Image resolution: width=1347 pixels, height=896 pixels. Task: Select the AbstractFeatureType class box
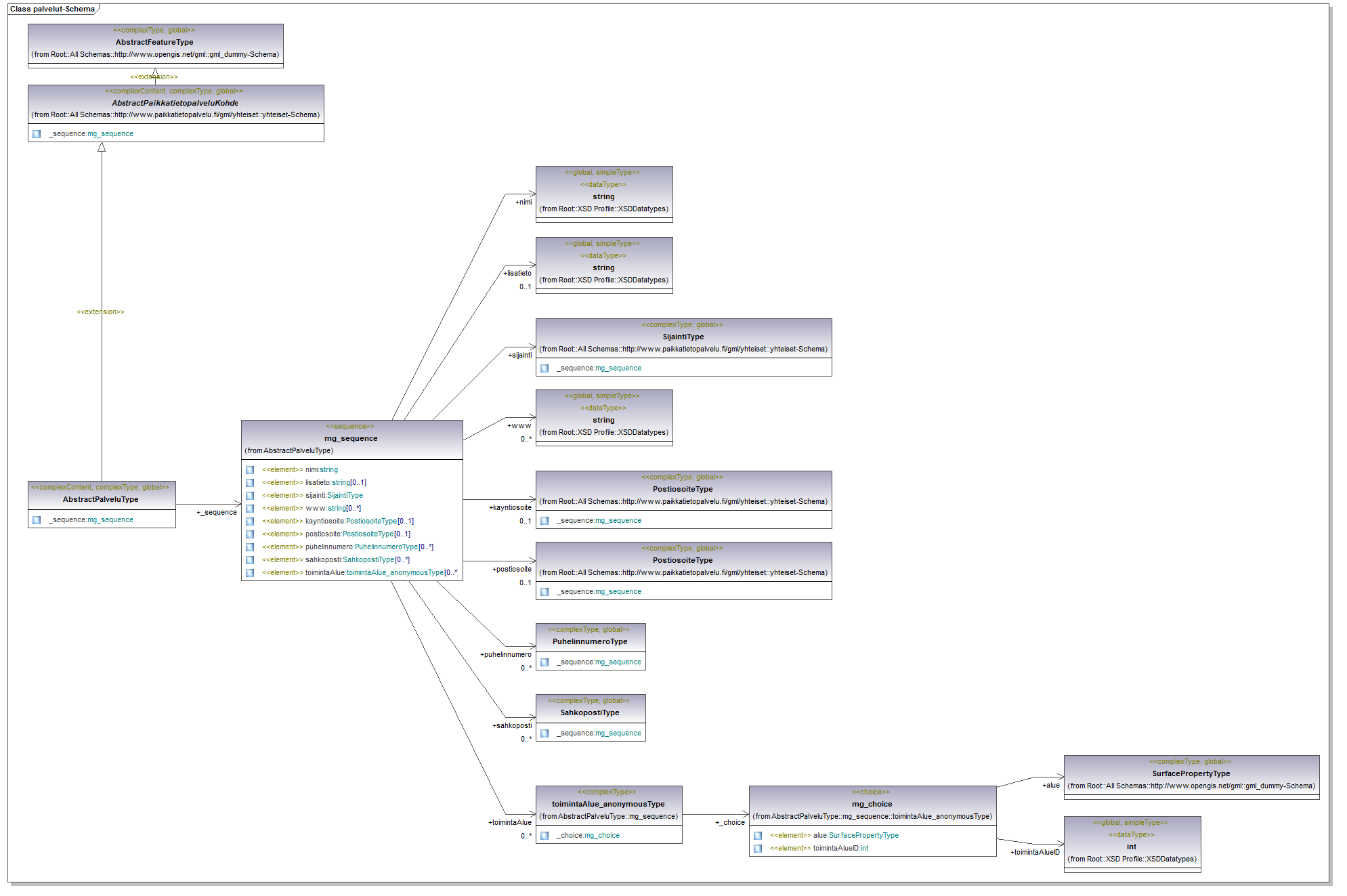point(156,46)
